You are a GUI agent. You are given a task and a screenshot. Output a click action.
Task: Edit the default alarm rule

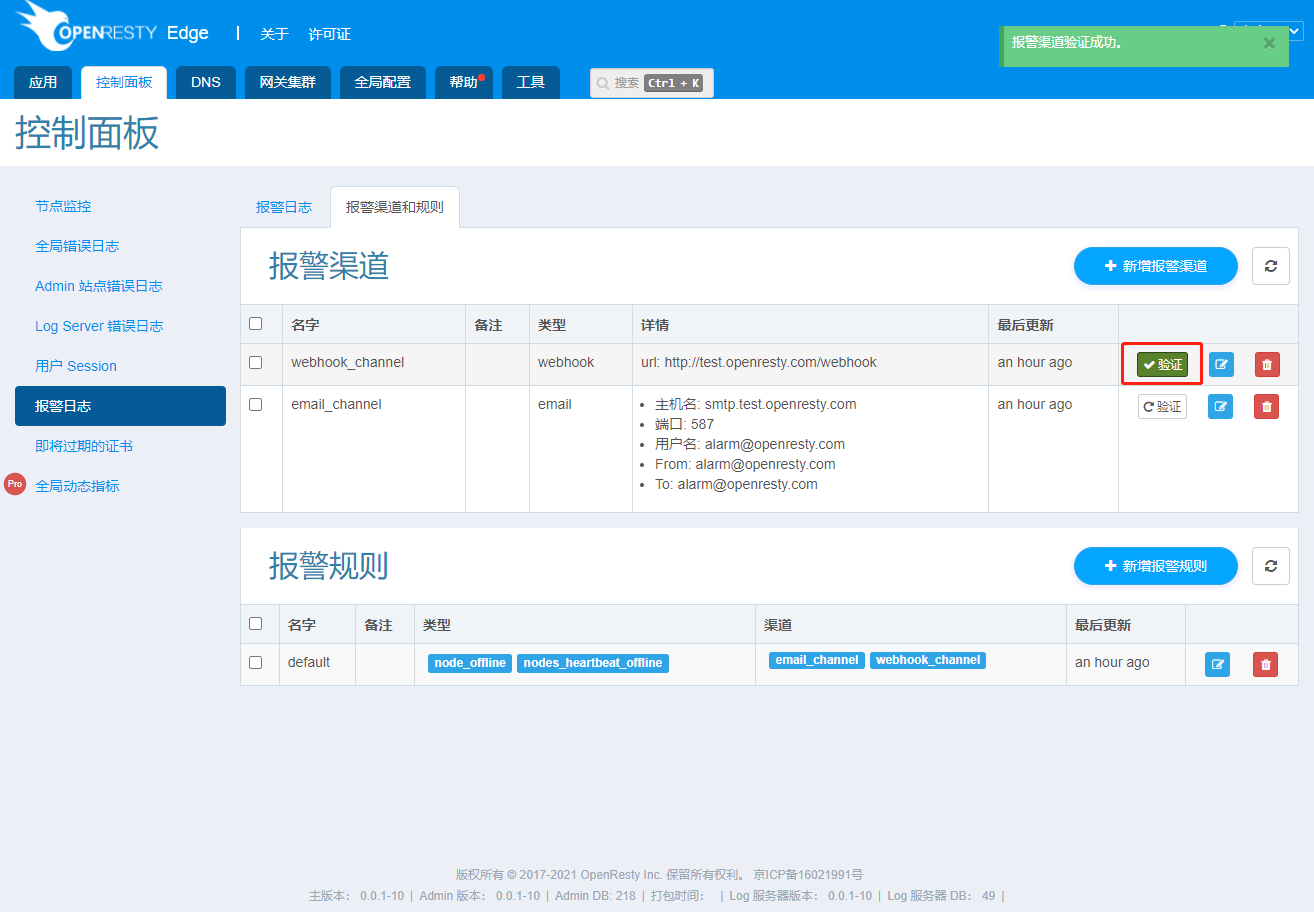pyautogui.click(x=1217, y=664)
